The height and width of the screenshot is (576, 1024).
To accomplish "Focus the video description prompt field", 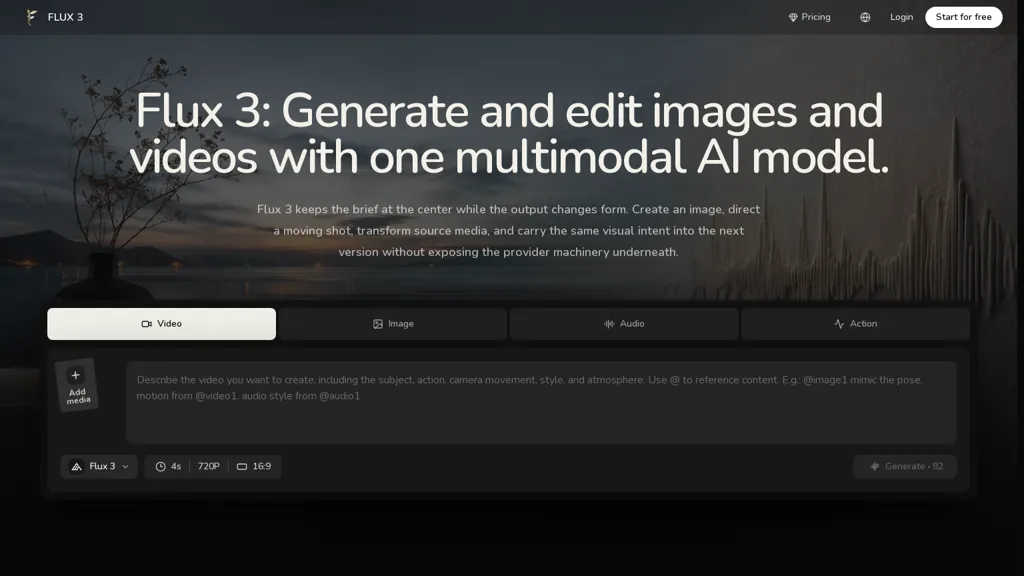I will (541, 402).
